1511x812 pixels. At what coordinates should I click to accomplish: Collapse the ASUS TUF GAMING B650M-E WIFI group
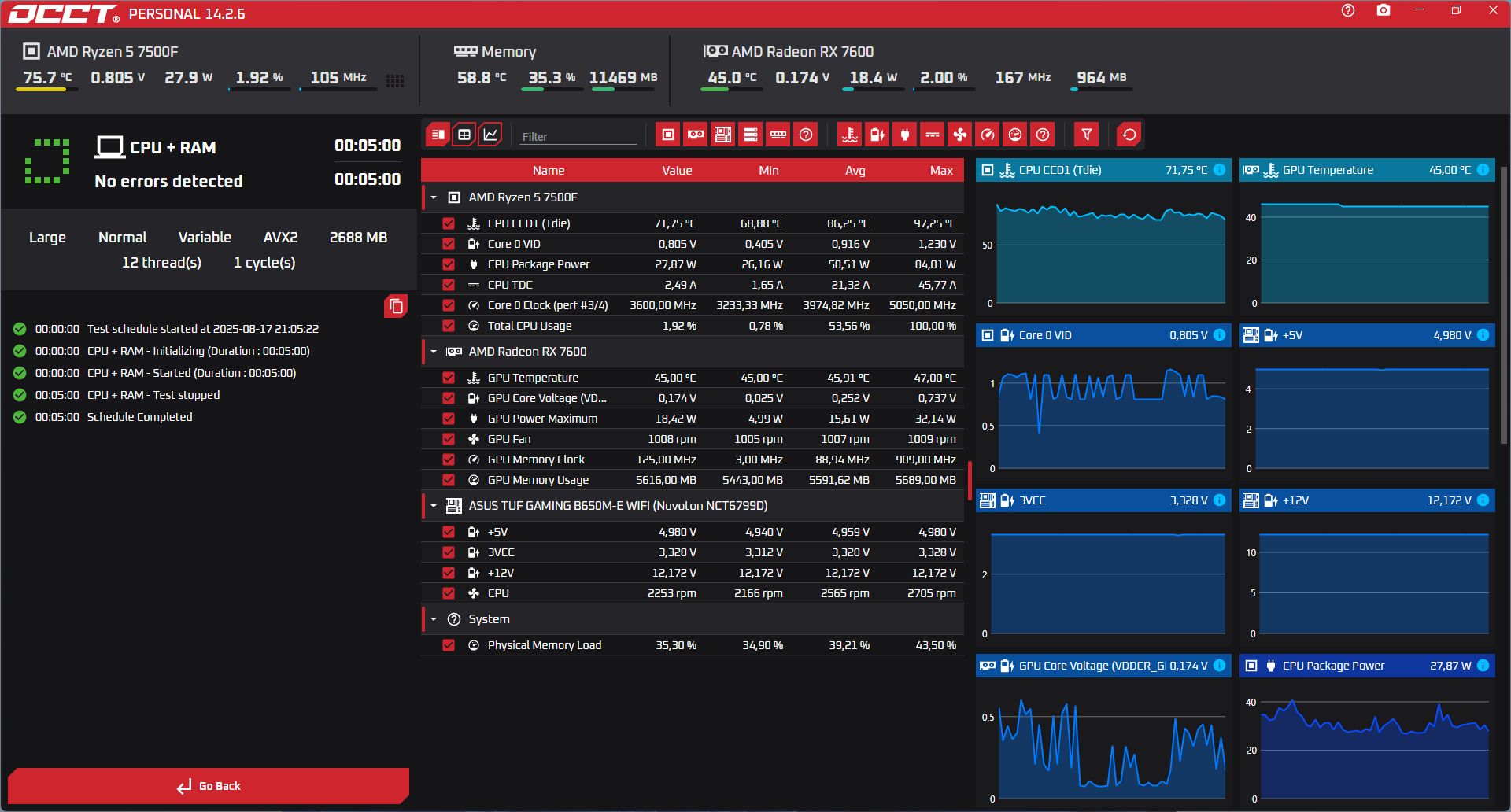click(434, 506)
